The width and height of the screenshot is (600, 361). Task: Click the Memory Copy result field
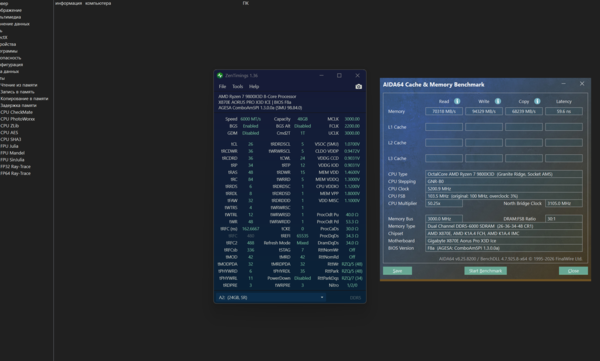523,111
